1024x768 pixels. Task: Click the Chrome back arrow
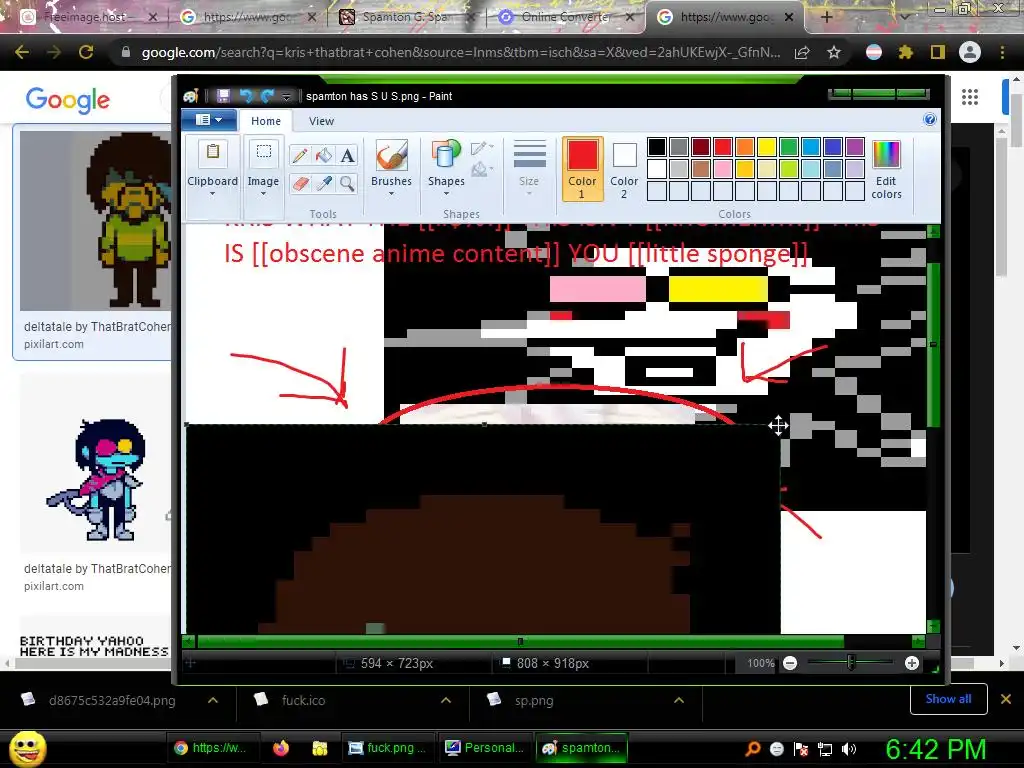22,52
